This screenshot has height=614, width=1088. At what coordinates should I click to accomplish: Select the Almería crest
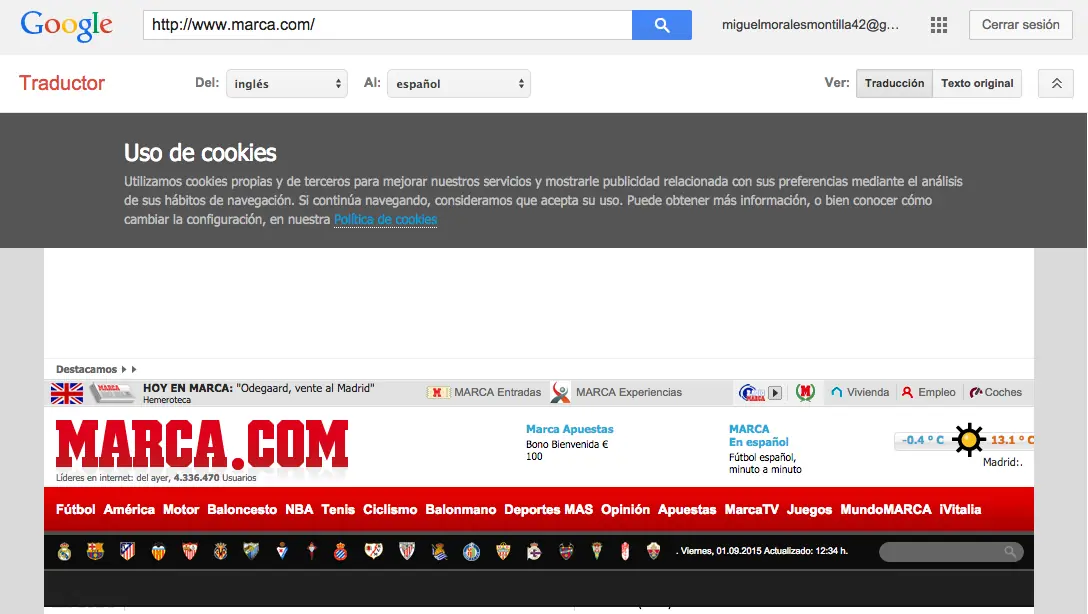point(503,551)
